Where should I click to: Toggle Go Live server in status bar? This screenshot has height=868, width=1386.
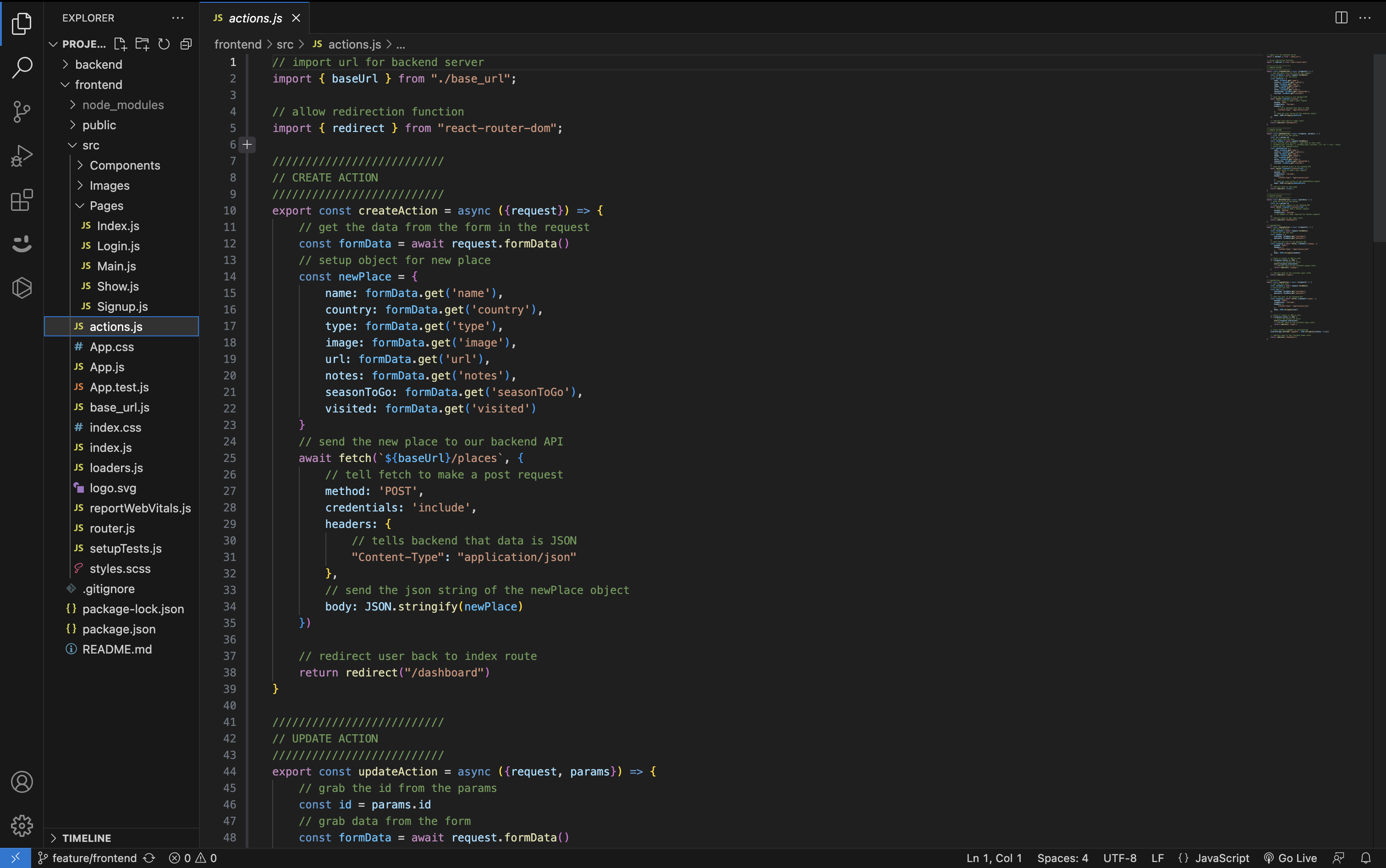(x=1290, y=857)
